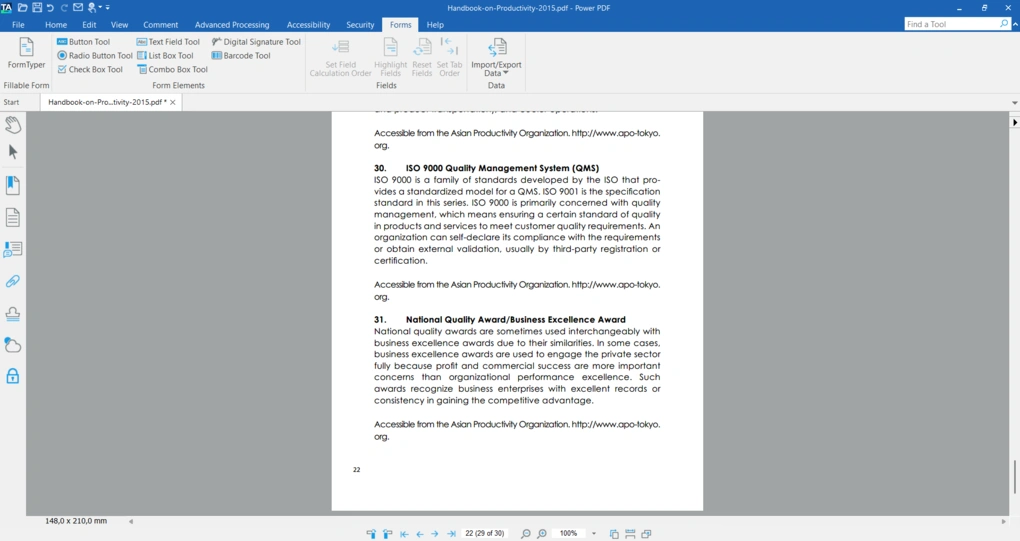Choose the Hand tool in the left sidebar
The height and width of the screenshot is (541, 1020).
pos(12,124)
